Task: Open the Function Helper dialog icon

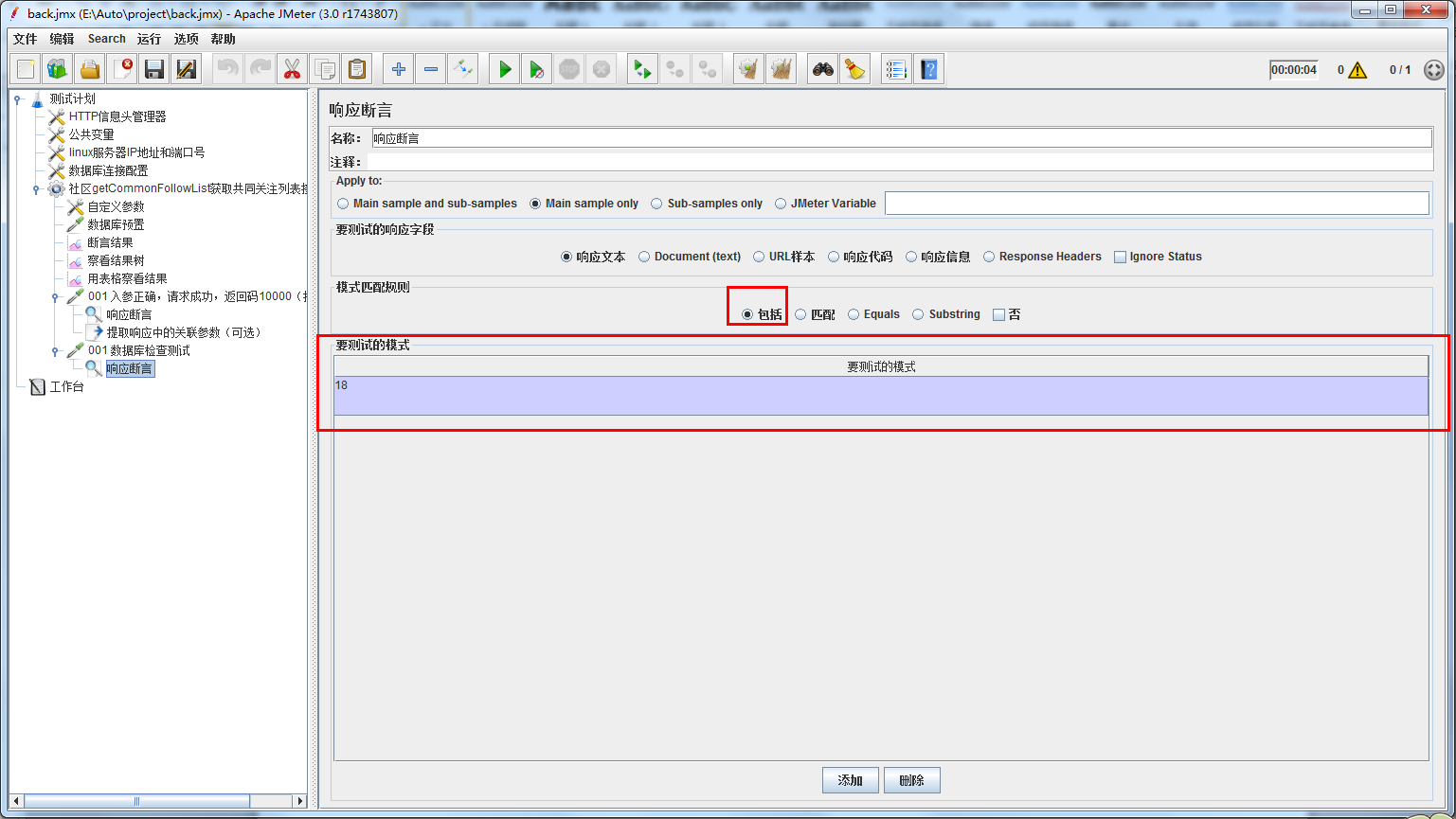Action: pyautogui.click(x=897, y=69)
